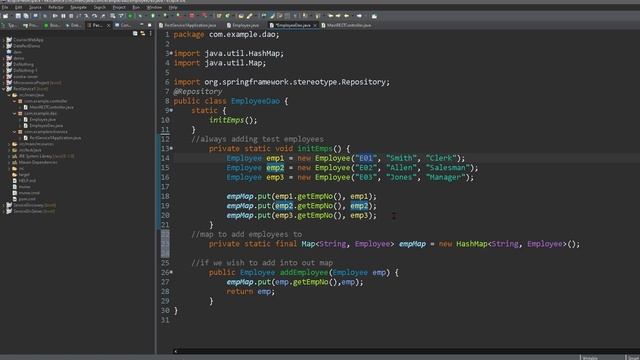Screen dimensions: 640x360
Task: Toggle the import fold marker at line 3
Action: pyautogui.click(x=171, y=53)
